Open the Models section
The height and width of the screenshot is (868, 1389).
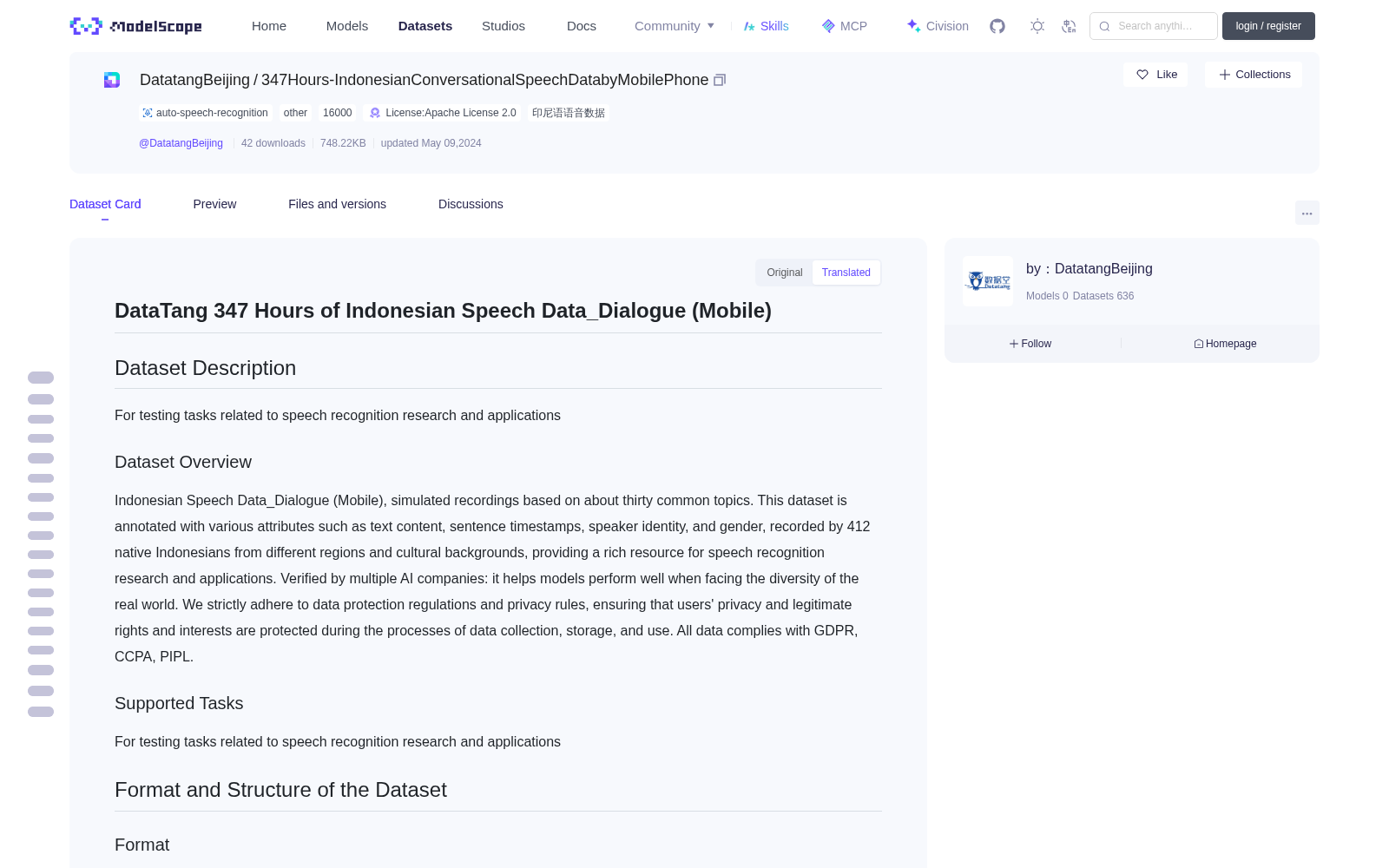347,26
